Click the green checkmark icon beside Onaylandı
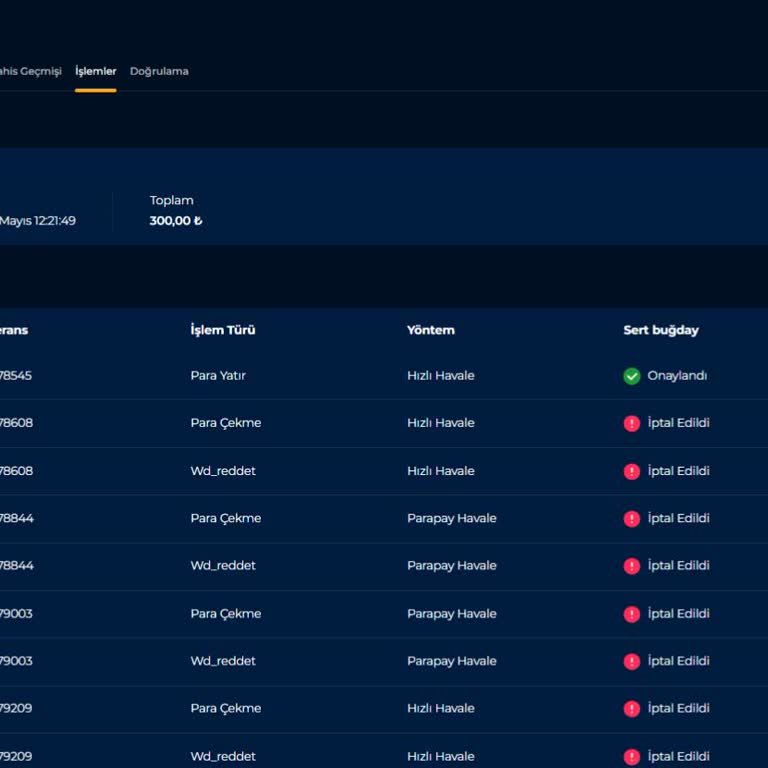This screenshot has height=768, width=768. click(x=631, y=376)
